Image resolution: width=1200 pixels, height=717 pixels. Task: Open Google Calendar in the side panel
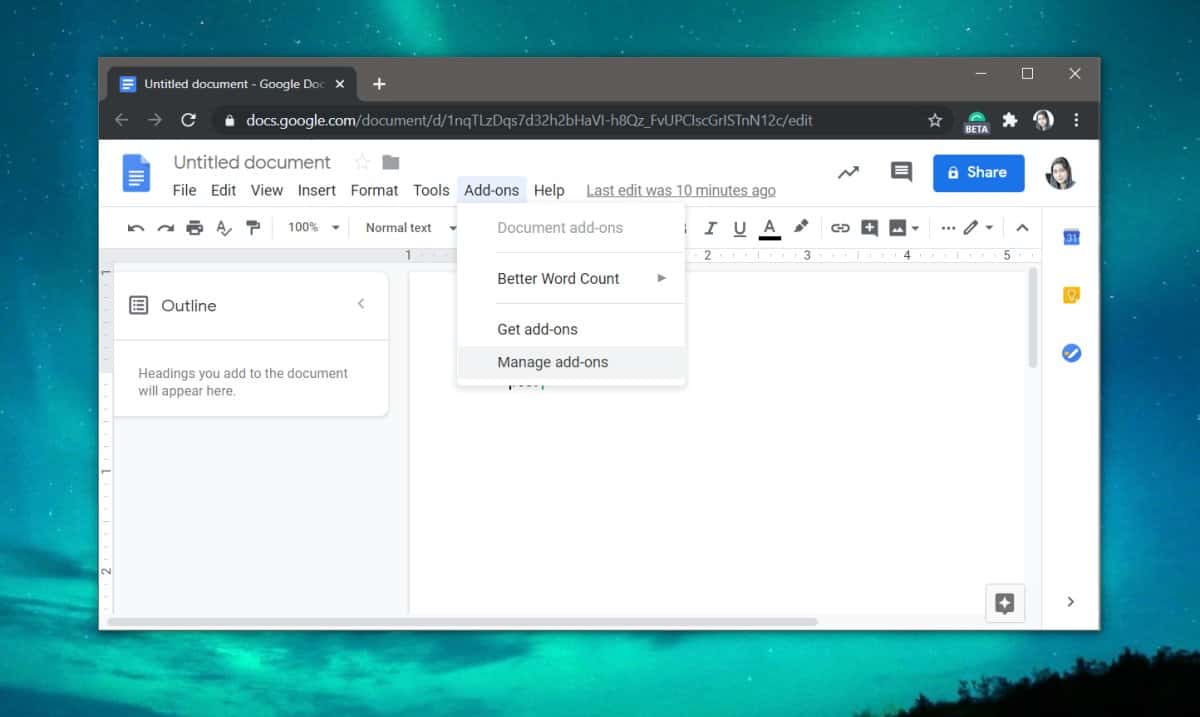1071,237
